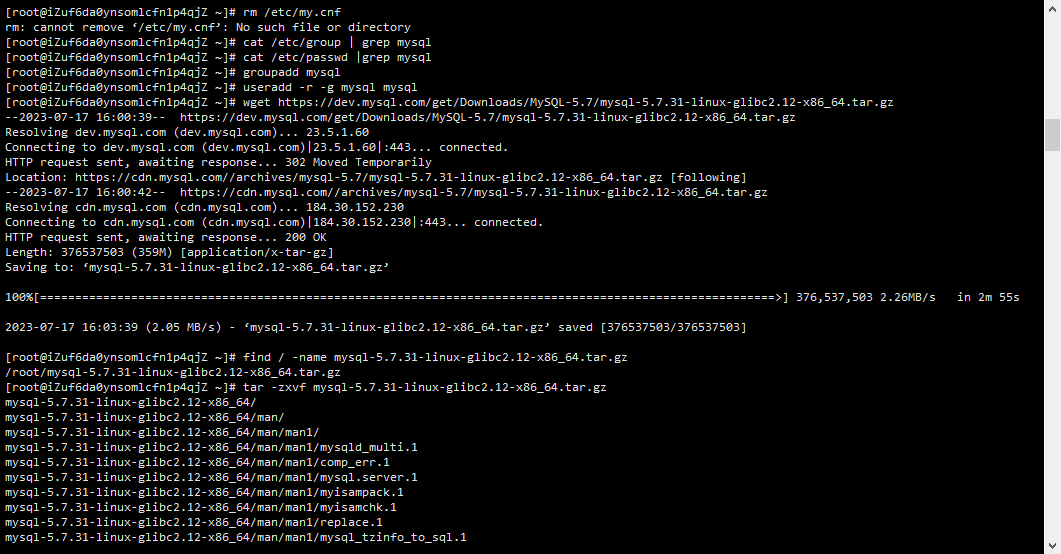Click the 'tar -zxvf' extraction command
This screenshot has height=554, width=1061.
tap(424, 388)
